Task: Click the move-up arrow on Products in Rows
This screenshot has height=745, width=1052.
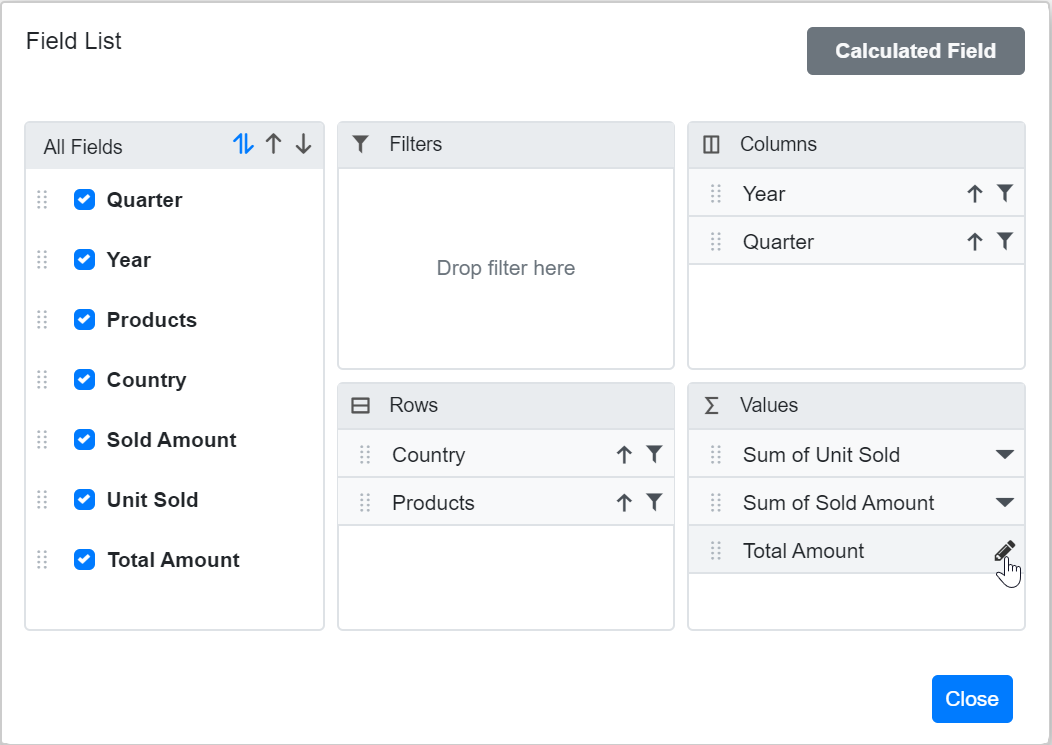Action: click(x=623, y=502)
